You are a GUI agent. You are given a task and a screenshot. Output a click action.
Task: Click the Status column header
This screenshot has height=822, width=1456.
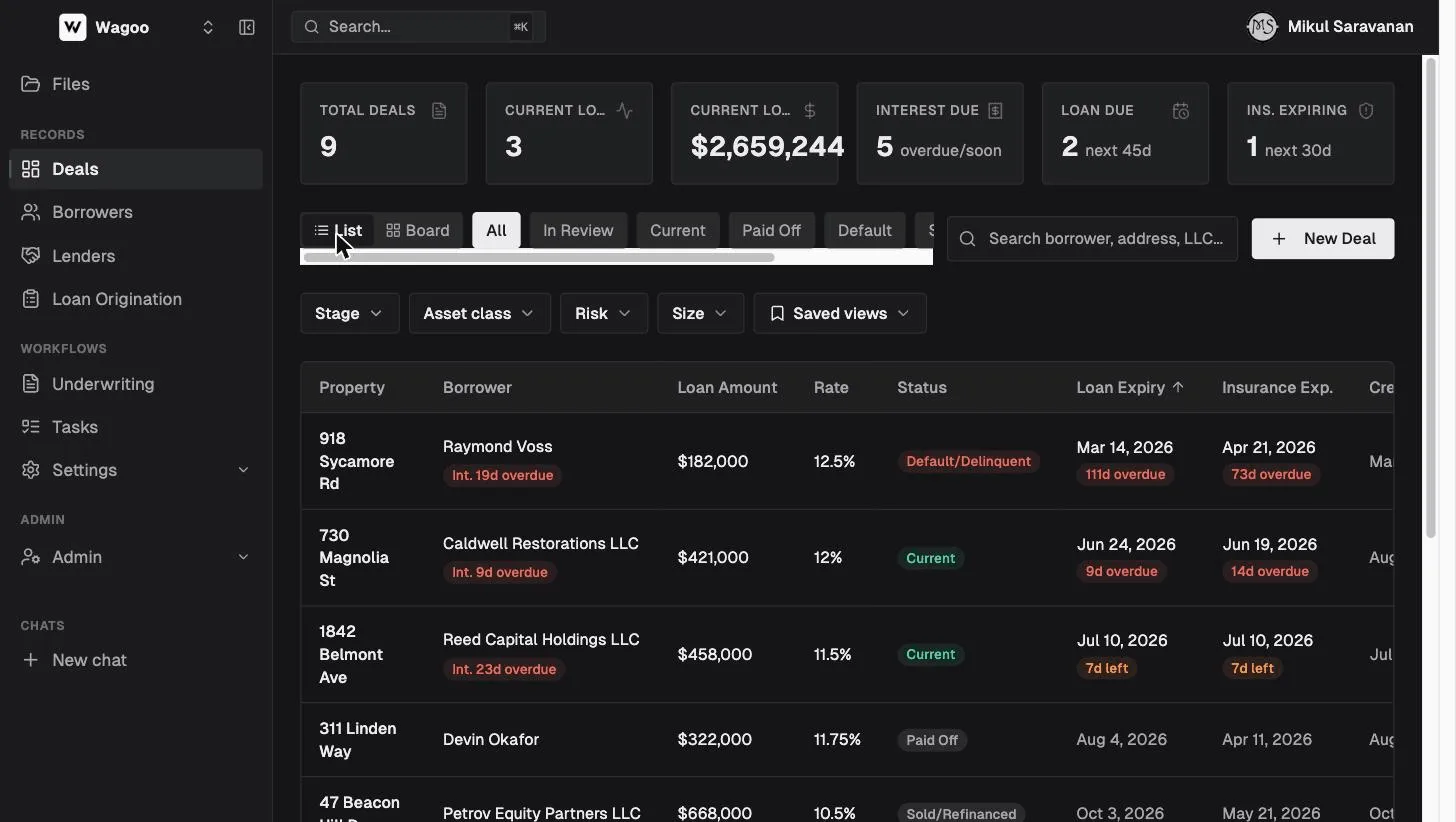pyautogui.click(x=922, y=387)
